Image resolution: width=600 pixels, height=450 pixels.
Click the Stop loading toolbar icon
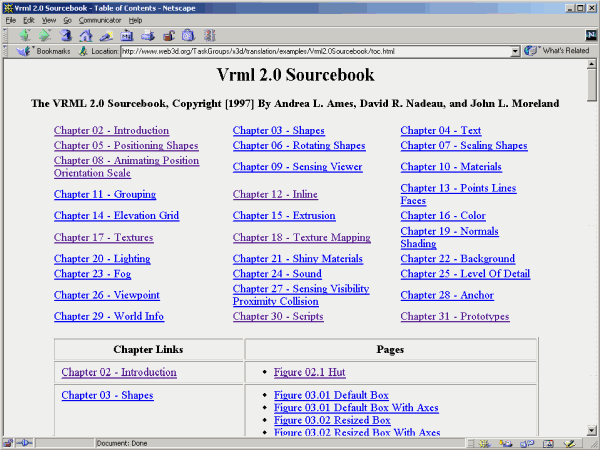point(209,35)
